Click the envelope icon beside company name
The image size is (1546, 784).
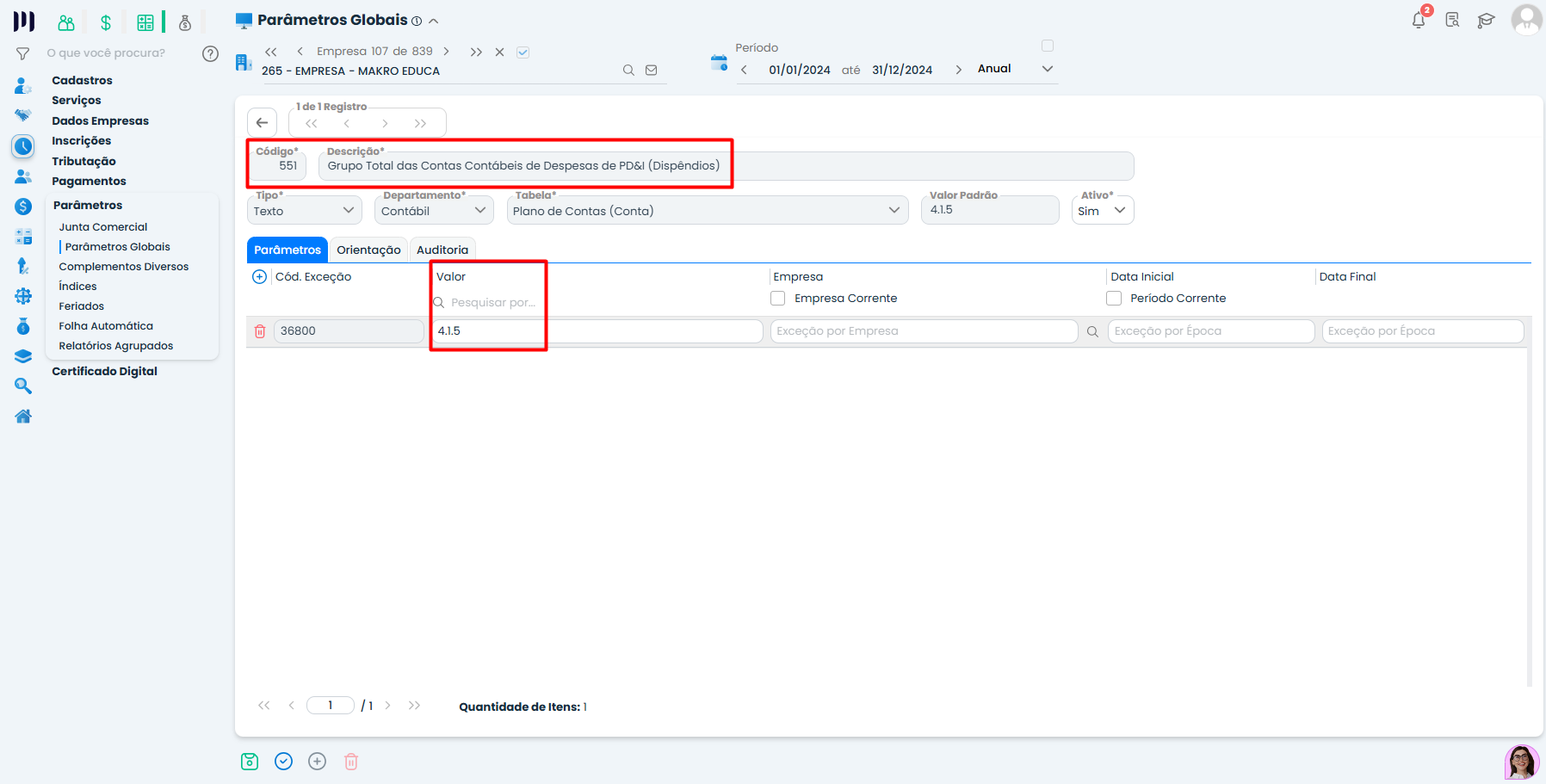(652, 71)
